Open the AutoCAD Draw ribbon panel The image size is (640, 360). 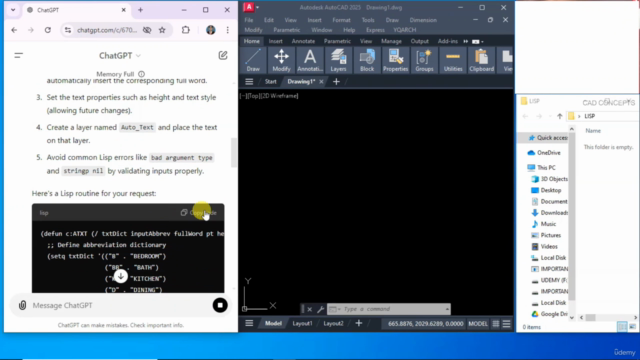(x=253, y=60)
